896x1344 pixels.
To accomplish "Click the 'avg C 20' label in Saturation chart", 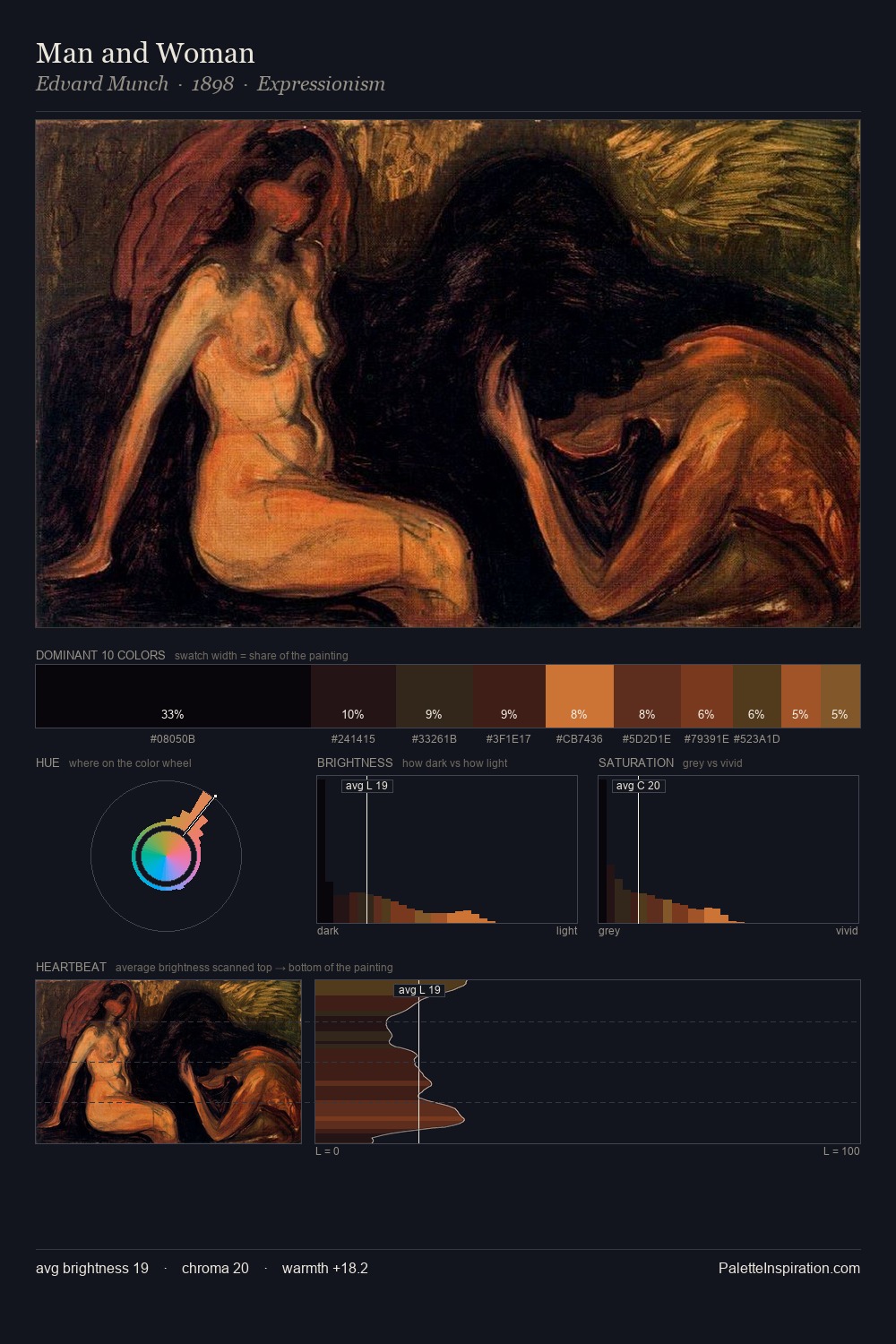I will pyautogui.click(x=639, y=786).
